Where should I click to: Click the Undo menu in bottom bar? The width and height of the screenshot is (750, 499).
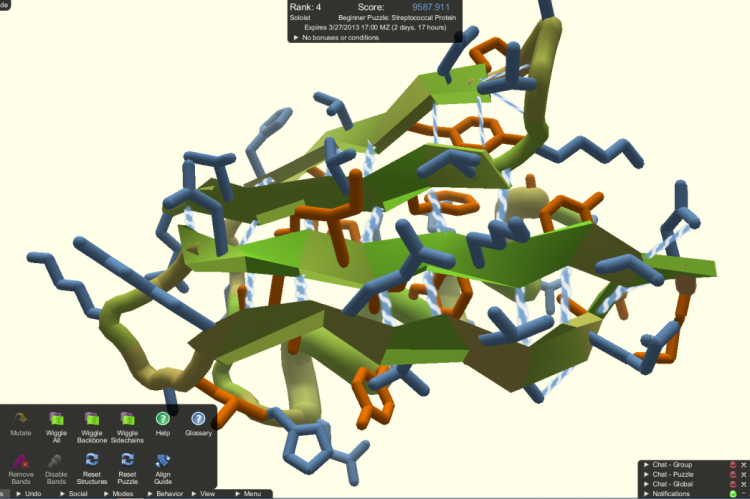(x=31, y=494)
